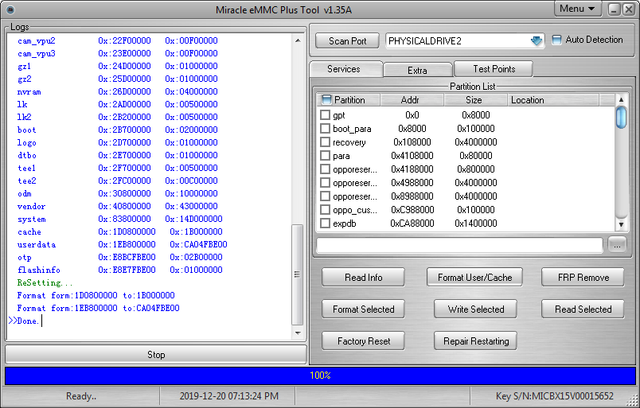Toggle the select-all Partition header checkbox
The image size is (640, 408).
tap(326, 100)
